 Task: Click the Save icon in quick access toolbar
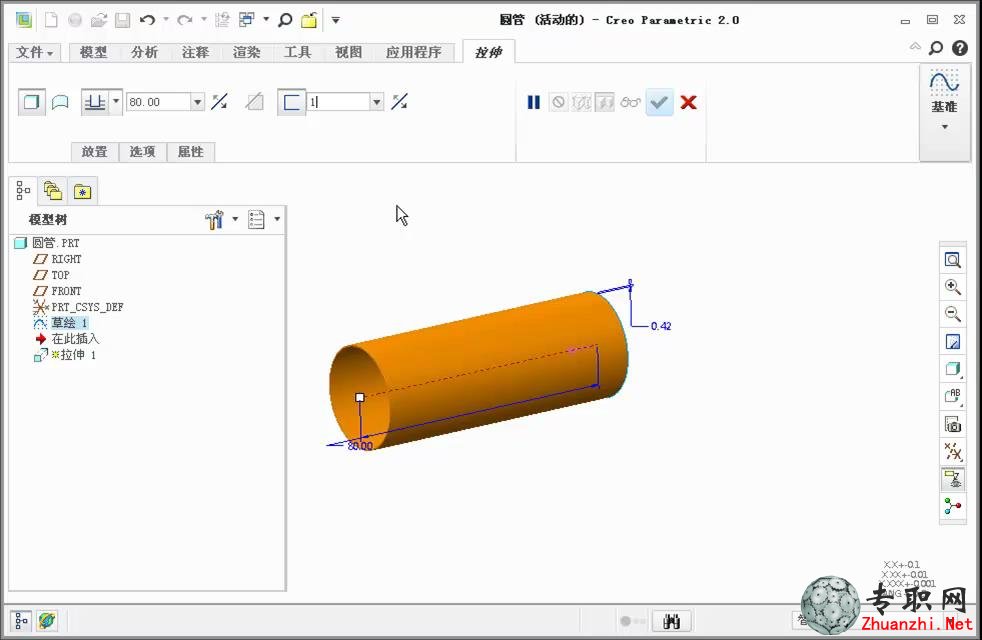[x=123, y=20]
